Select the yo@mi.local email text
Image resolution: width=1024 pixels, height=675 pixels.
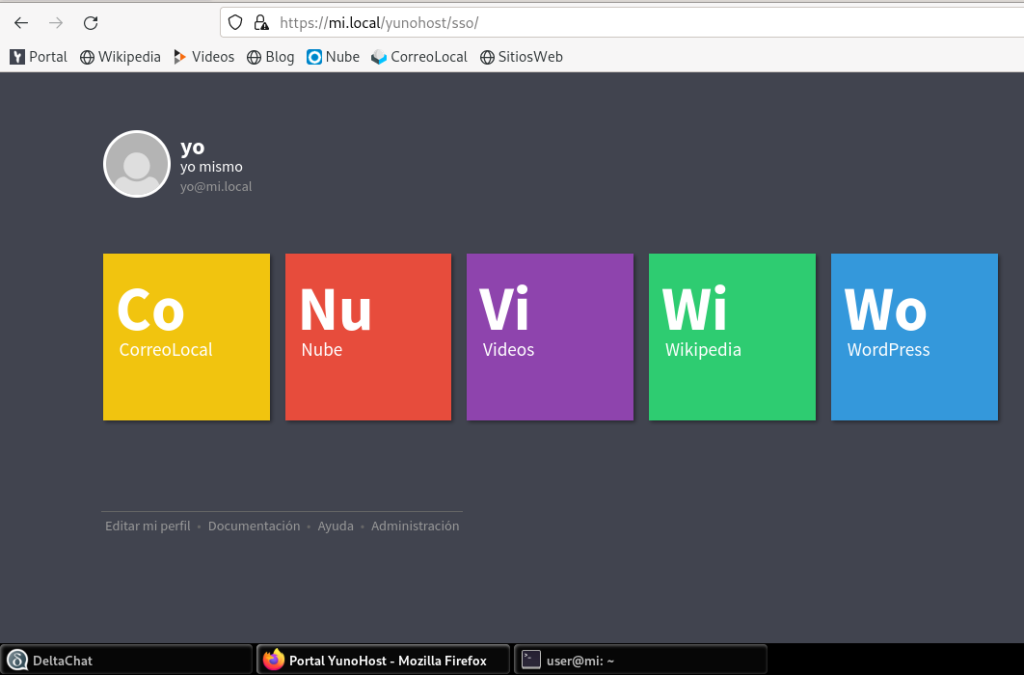(216, 187)
